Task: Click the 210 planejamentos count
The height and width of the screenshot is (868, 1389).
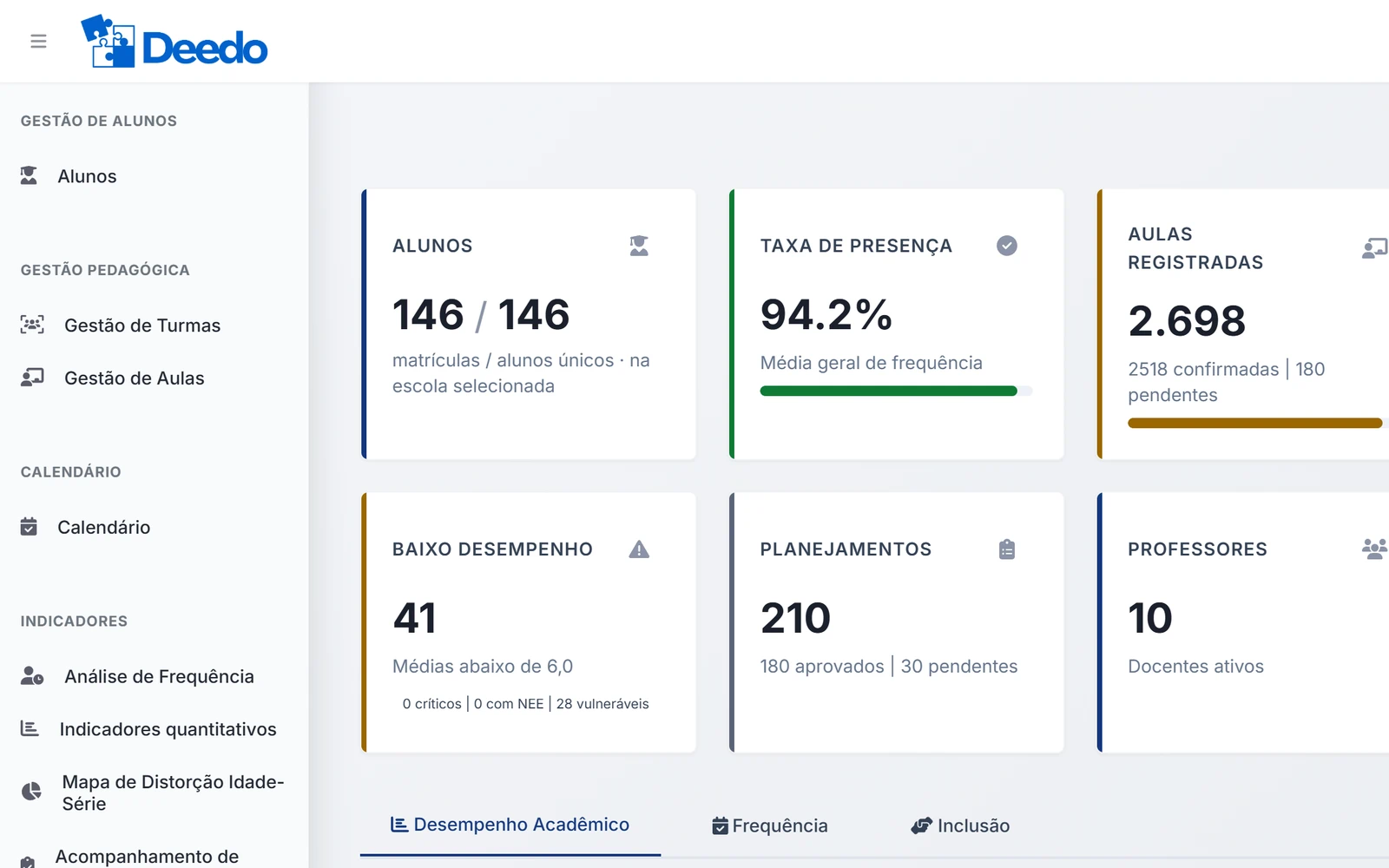Action: pyautogui.click(x=796, y=618)
